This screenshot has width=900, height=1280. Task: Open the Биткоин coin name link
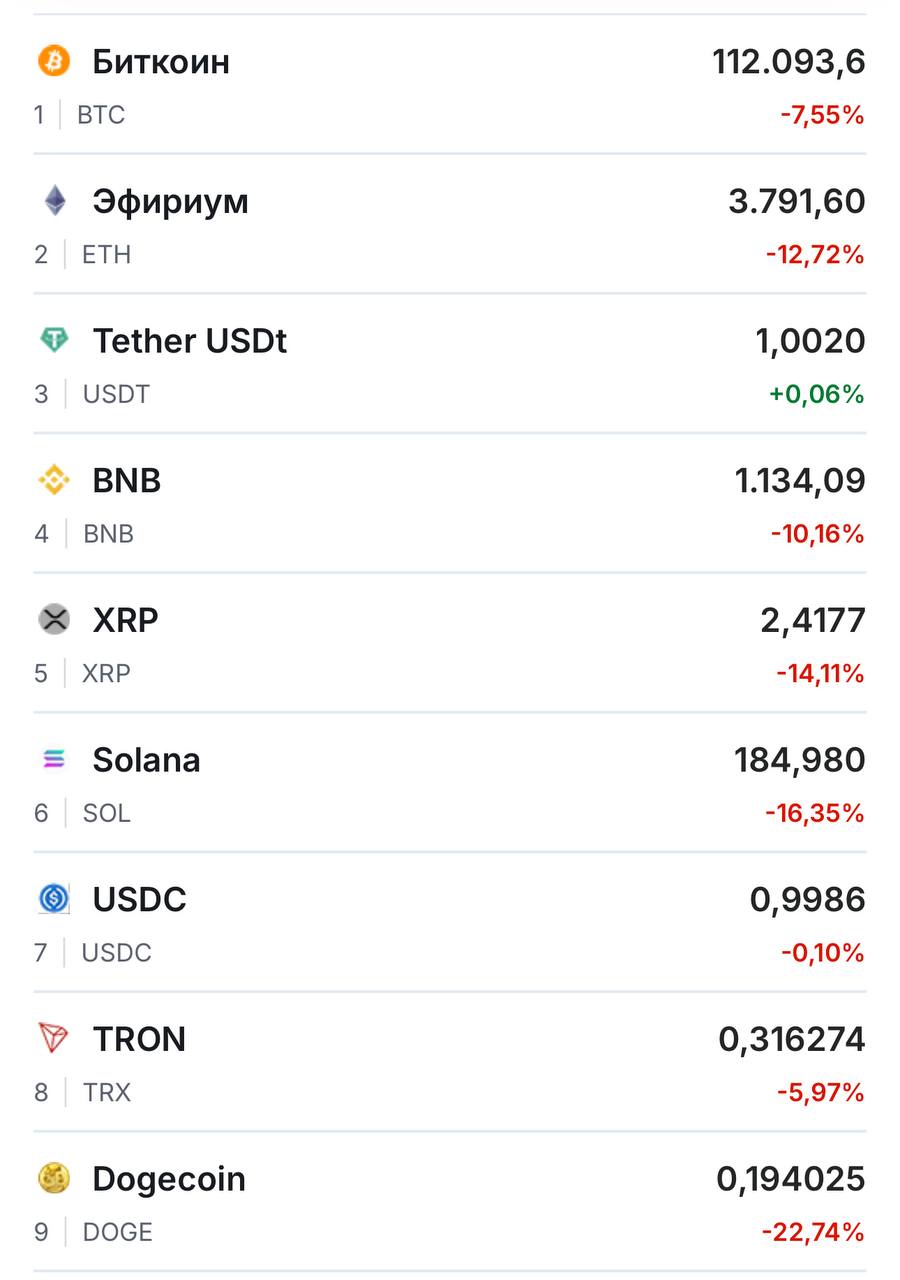[161, 62]
